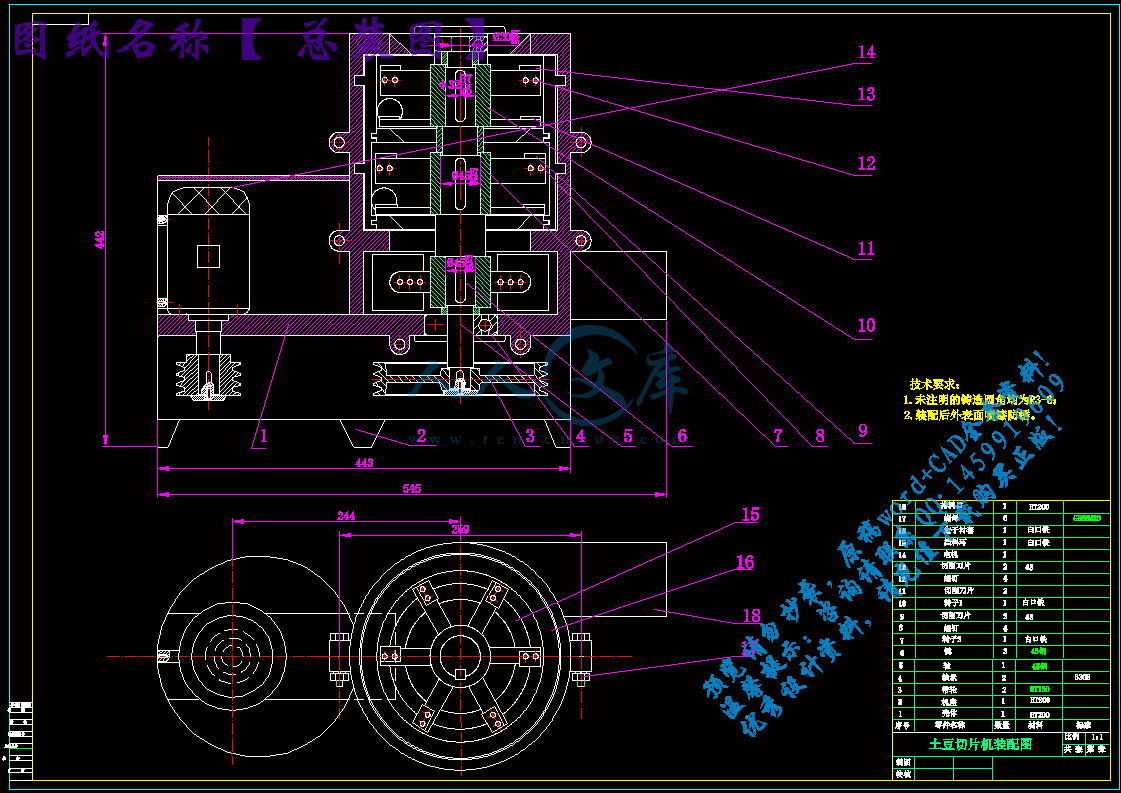The height and width of the screenshot is (793, 1121).
Task: Select part balloon number 5 label
Action: coord(628,435)
